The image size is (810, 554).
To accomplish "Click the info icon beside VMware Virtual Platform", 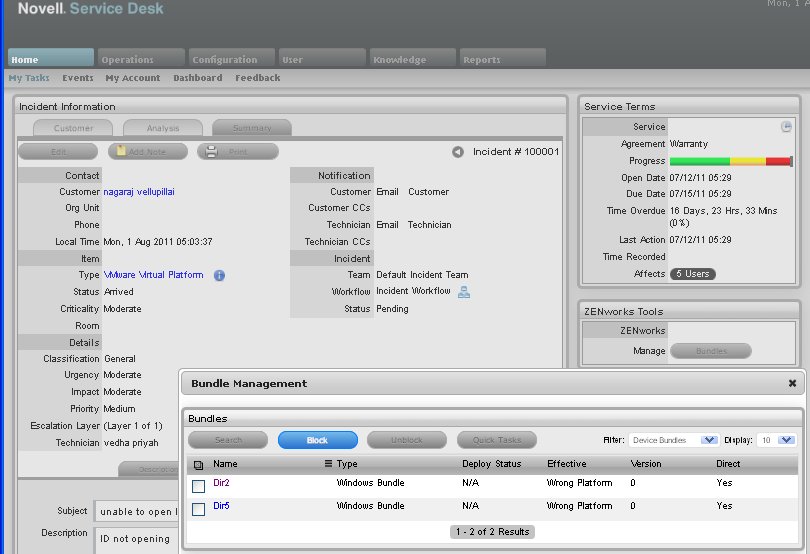I will pyautogui.click(x=219, y=275).
